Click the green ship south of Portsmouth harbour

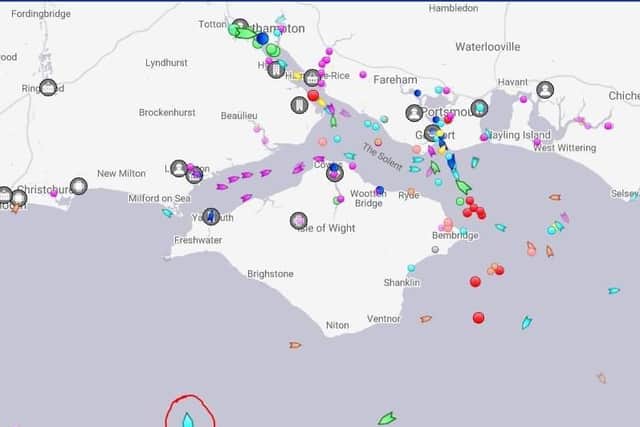[464, 187]
